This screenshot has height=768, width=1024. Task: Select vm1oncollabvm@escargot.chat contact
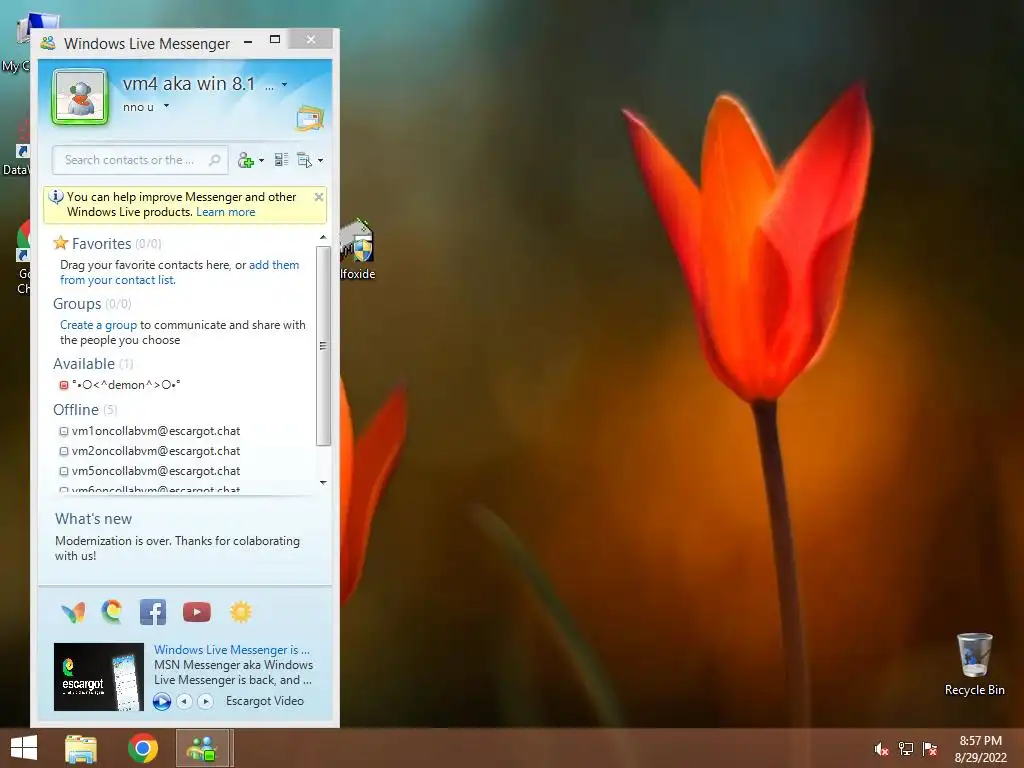[156, 431]
